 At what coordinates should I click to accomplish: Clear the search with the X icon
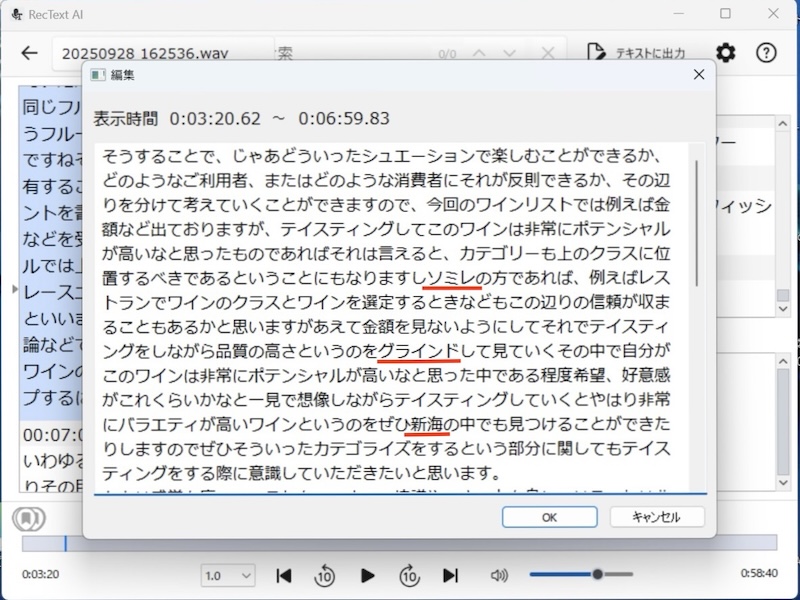click(547, 53)
